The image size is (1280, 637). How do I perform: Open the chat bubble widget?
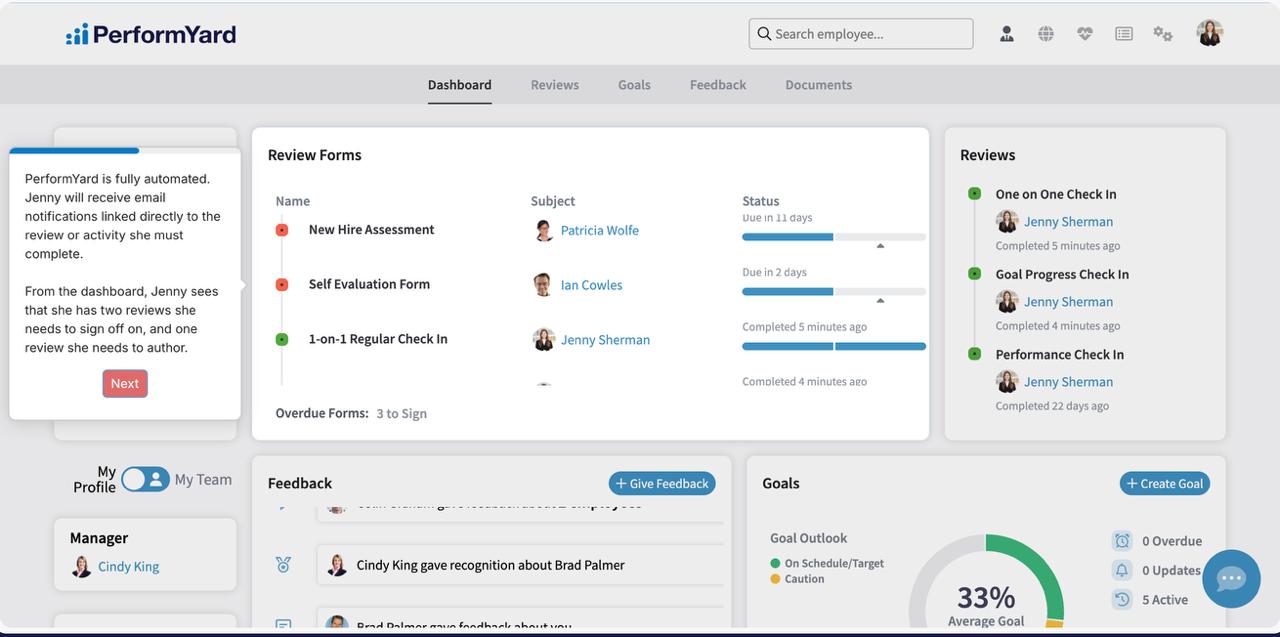pyautogui.click(x=1231, y=578)
